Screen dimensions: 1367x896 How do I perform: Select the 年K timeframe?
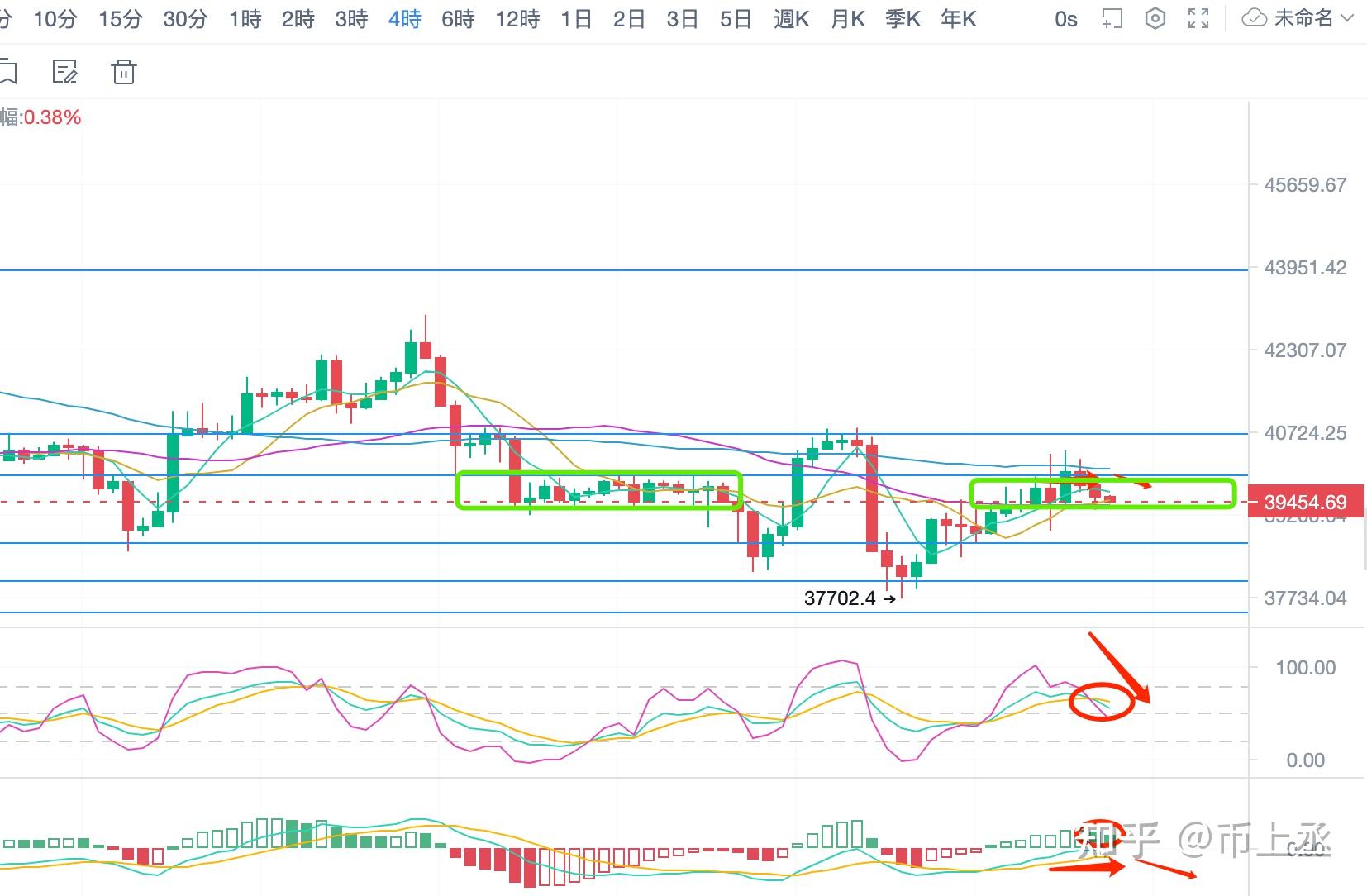point(959,19)
